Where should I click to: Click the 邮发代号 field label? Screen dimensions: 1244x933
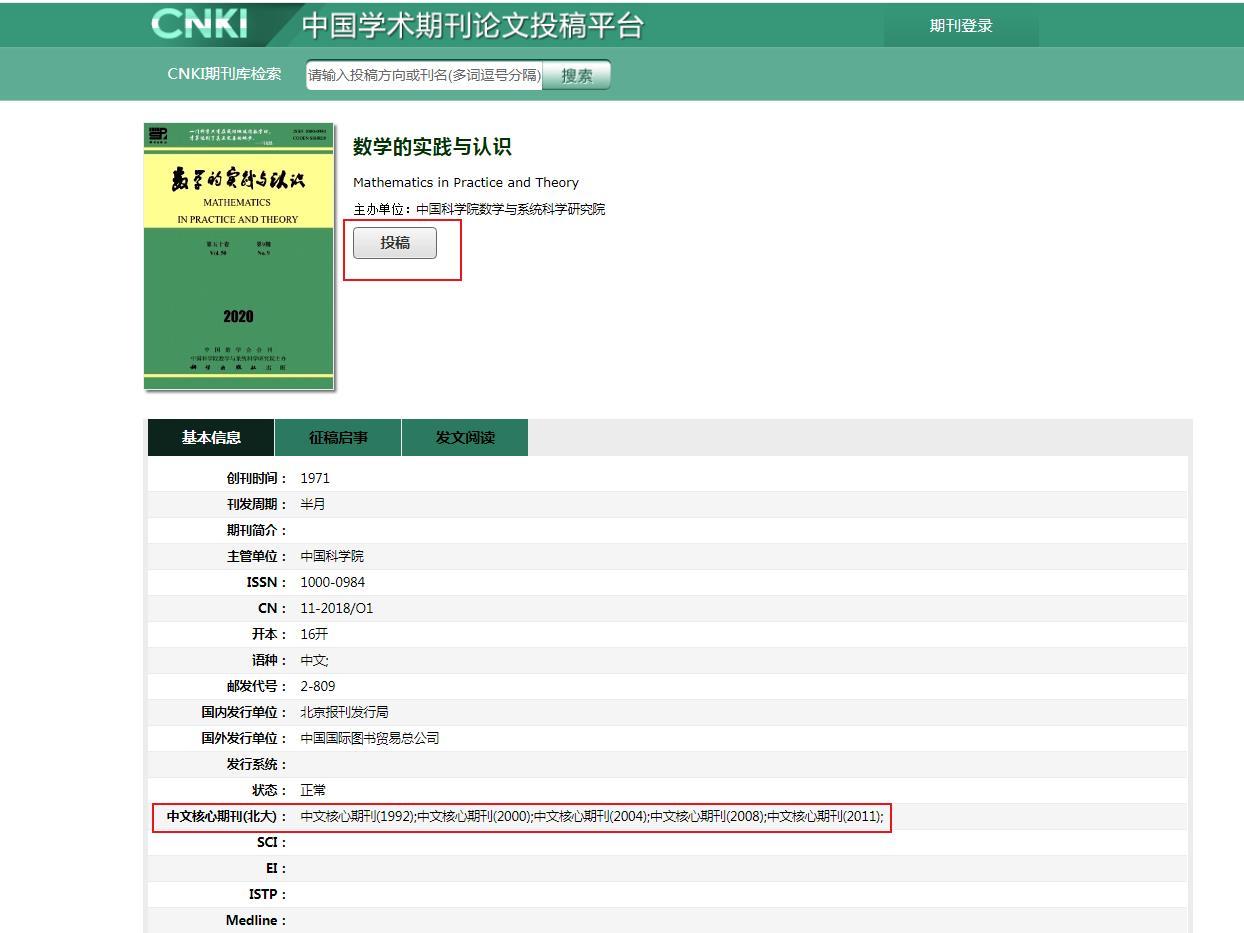coord(257,686)
